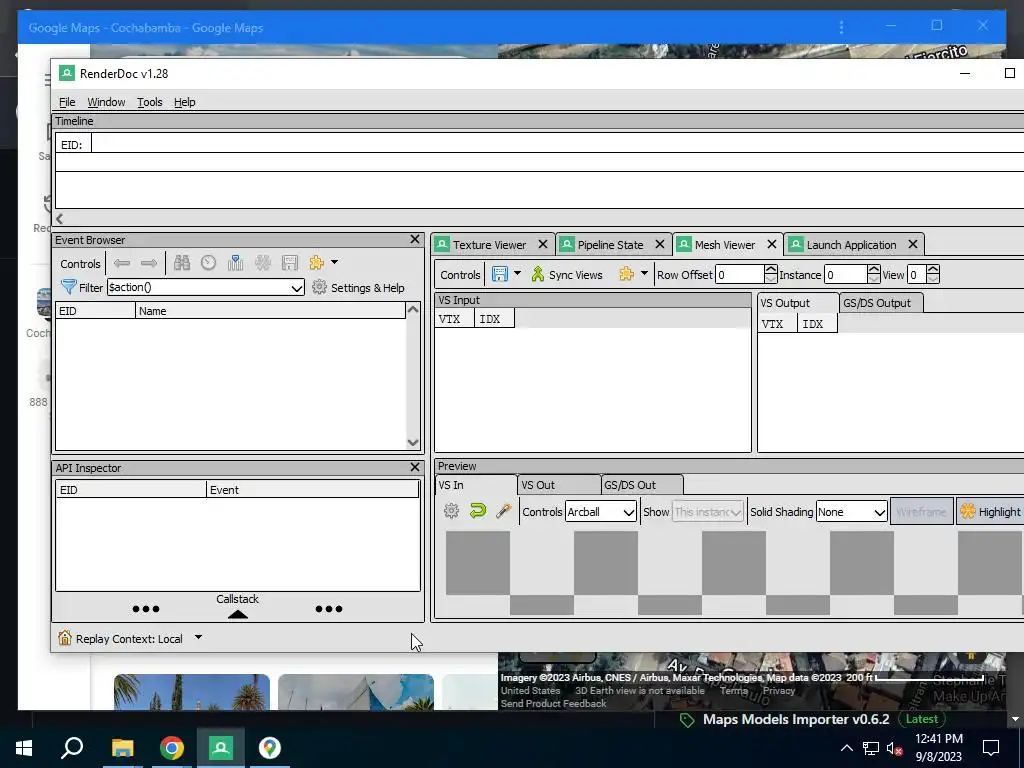
Task: Click the Instance number field
Action: point(846,275)
